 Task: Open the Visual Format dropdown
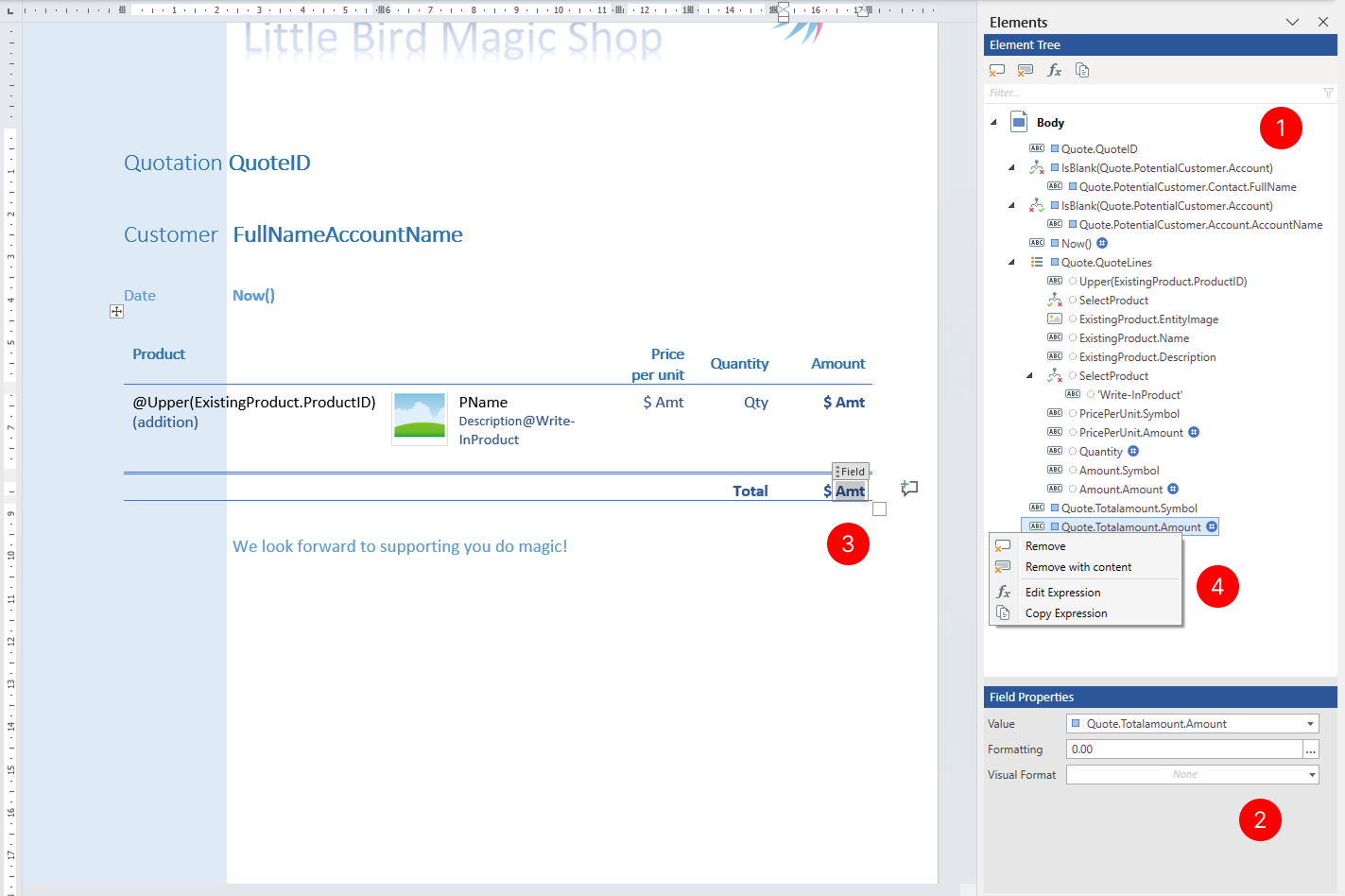[1312, 775]
